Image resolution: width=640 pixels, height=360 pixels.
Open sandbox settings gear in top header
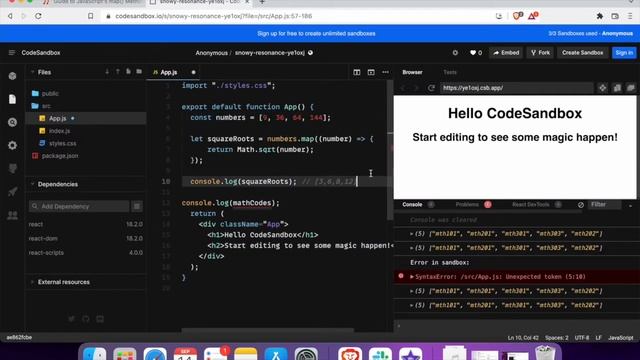(455, 53)
